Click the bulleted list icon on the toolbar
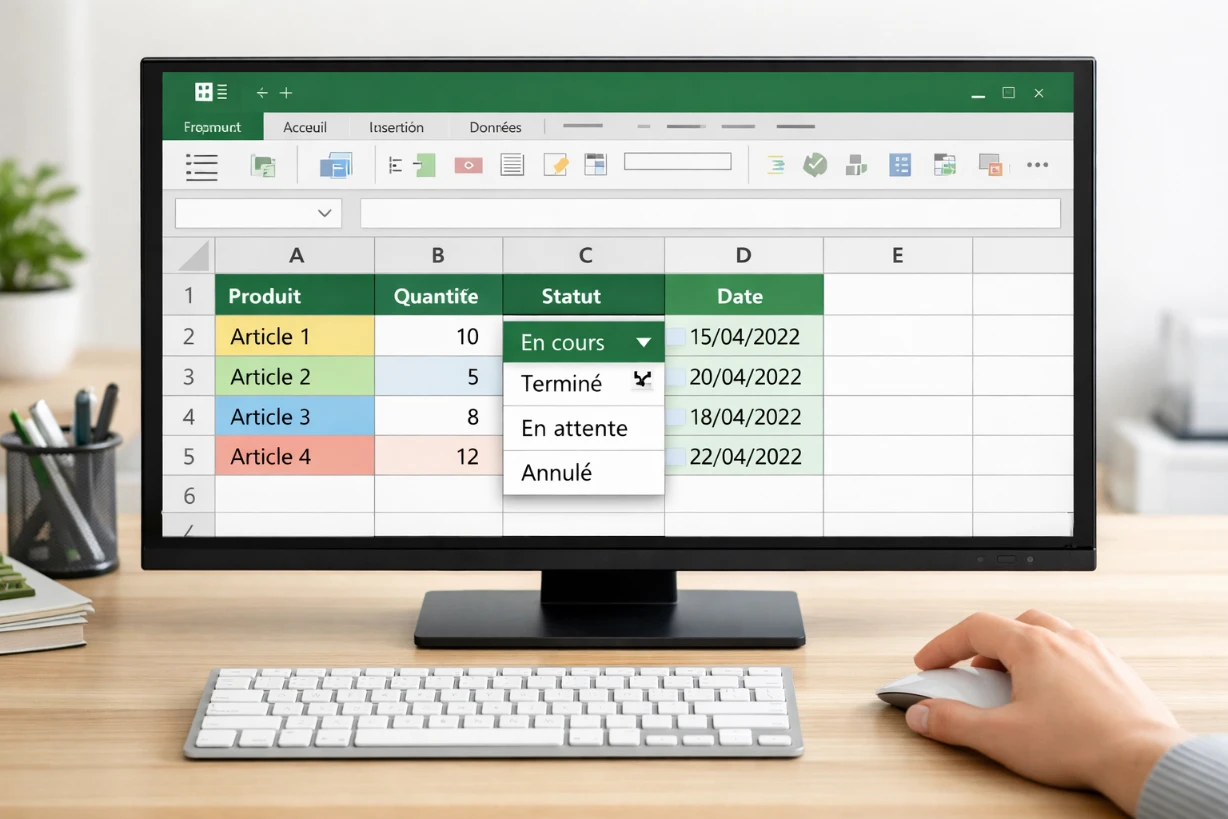The width and height of the screenshot is (1228, 819). (x=200, y=167)
